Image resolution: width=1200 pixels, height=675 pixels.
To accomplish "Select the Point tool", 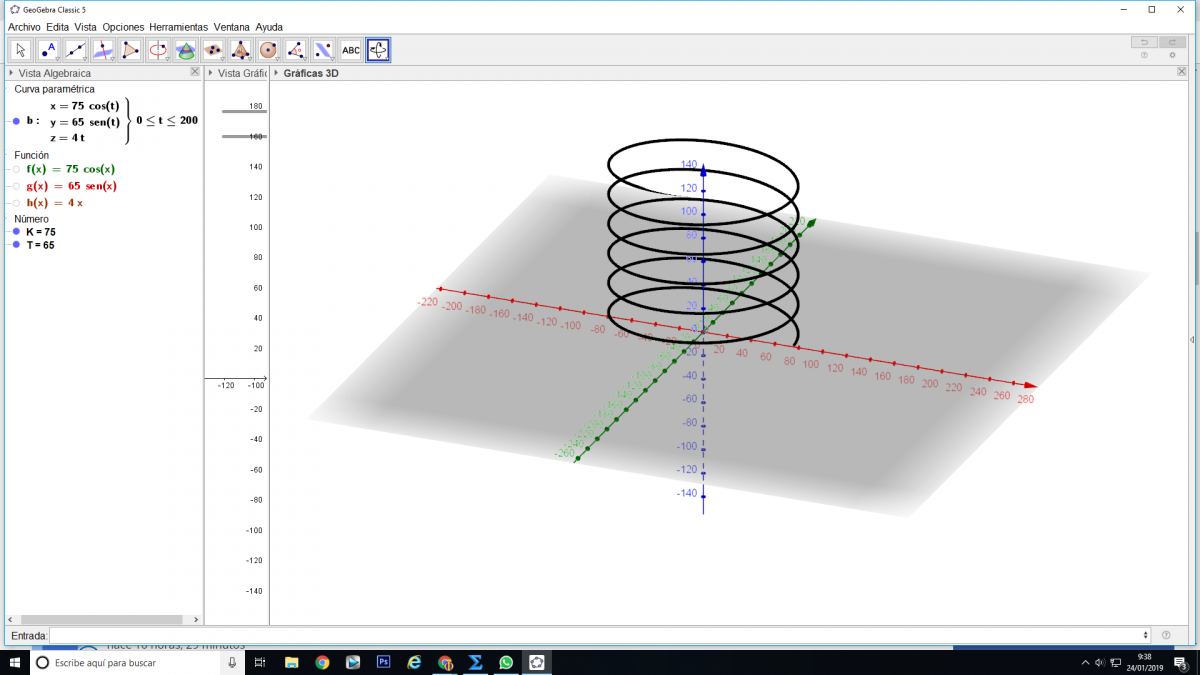I will coord(48,50).
